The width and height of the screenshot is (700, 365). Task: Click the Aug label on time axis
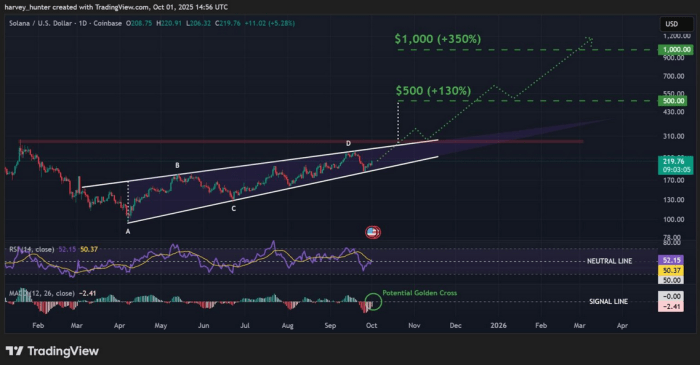288,326
